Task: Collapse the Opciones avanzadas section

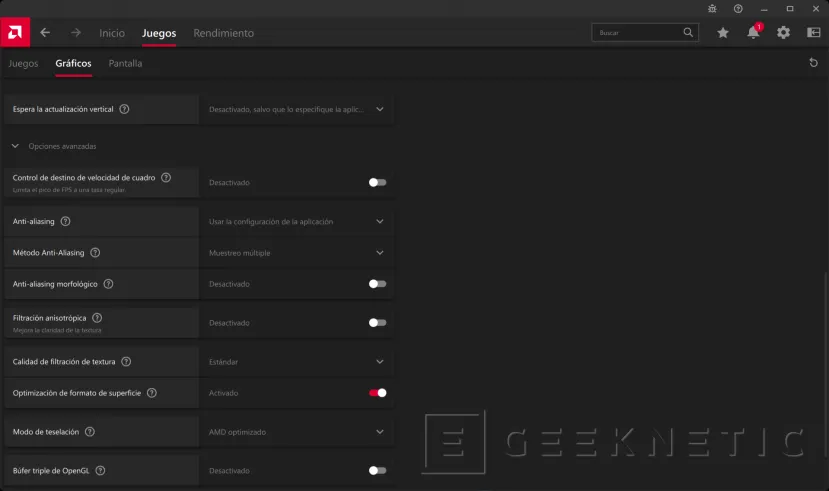Action: [15, 146]
